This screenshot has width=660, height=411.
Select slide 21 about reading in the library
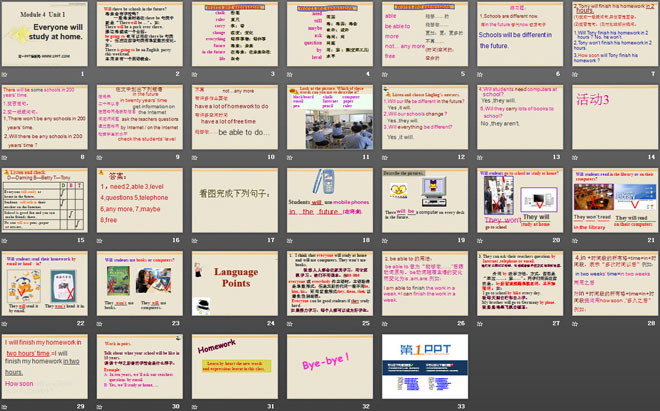611,203
